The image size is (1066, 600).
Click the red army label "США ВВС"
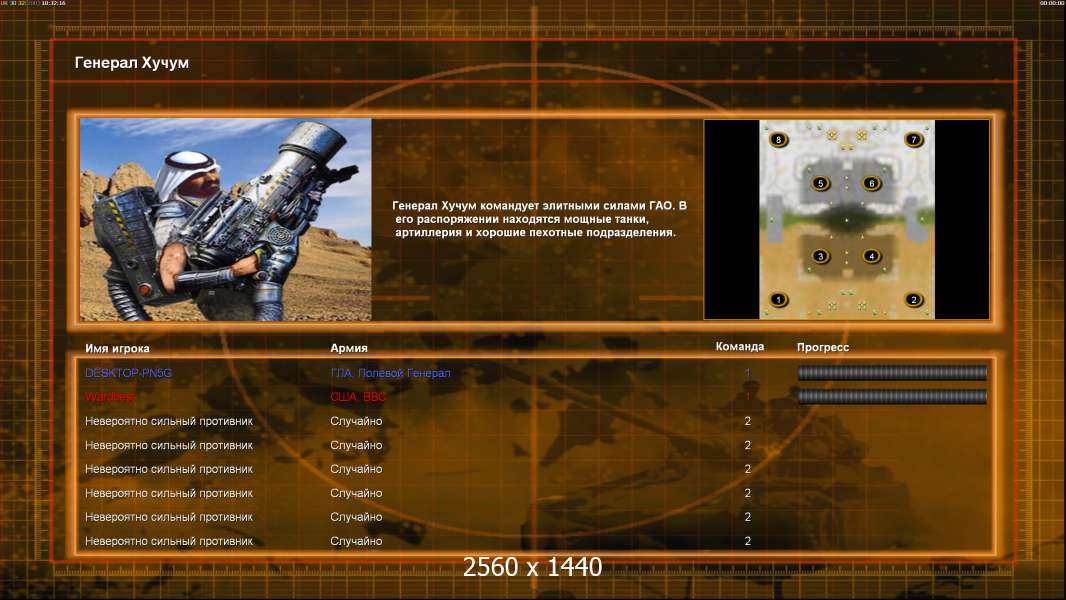coord(358,397)
